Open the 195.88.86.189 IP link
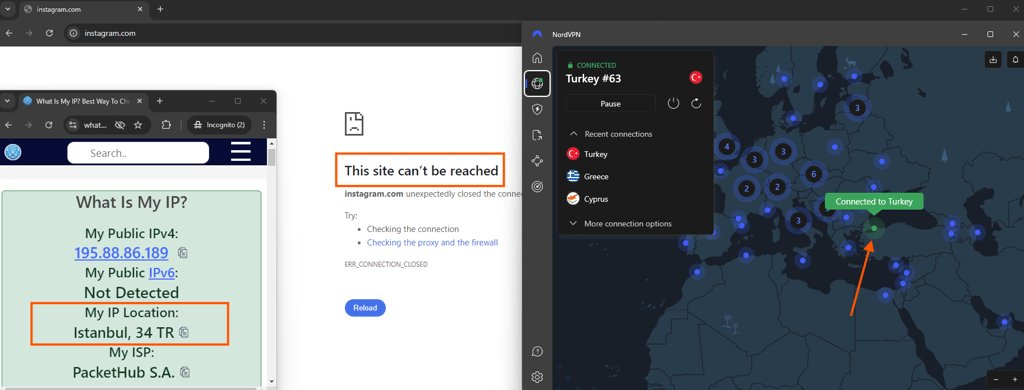This screenshot has width=1024, height=390. click(121, 253)
